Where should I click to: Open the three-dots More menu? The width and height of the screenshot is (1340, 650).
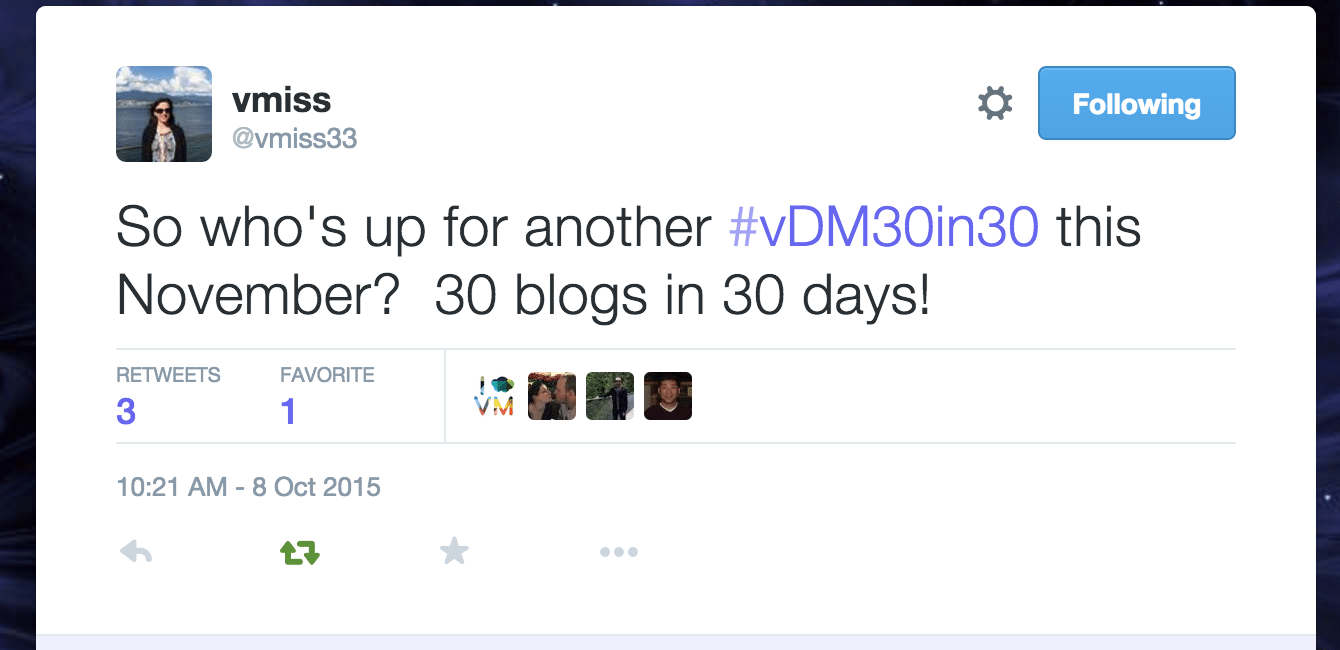pyautogui.click(x=618, y=552)
